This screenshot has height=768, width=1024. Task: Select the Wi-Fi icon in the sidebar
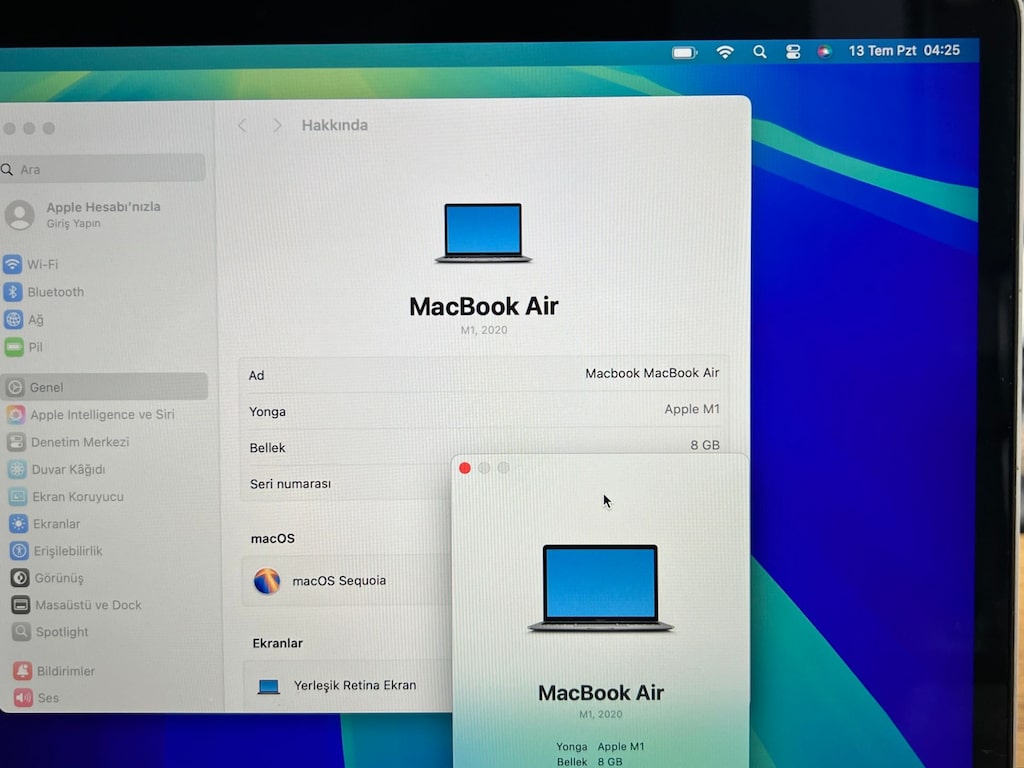[12, 264]
